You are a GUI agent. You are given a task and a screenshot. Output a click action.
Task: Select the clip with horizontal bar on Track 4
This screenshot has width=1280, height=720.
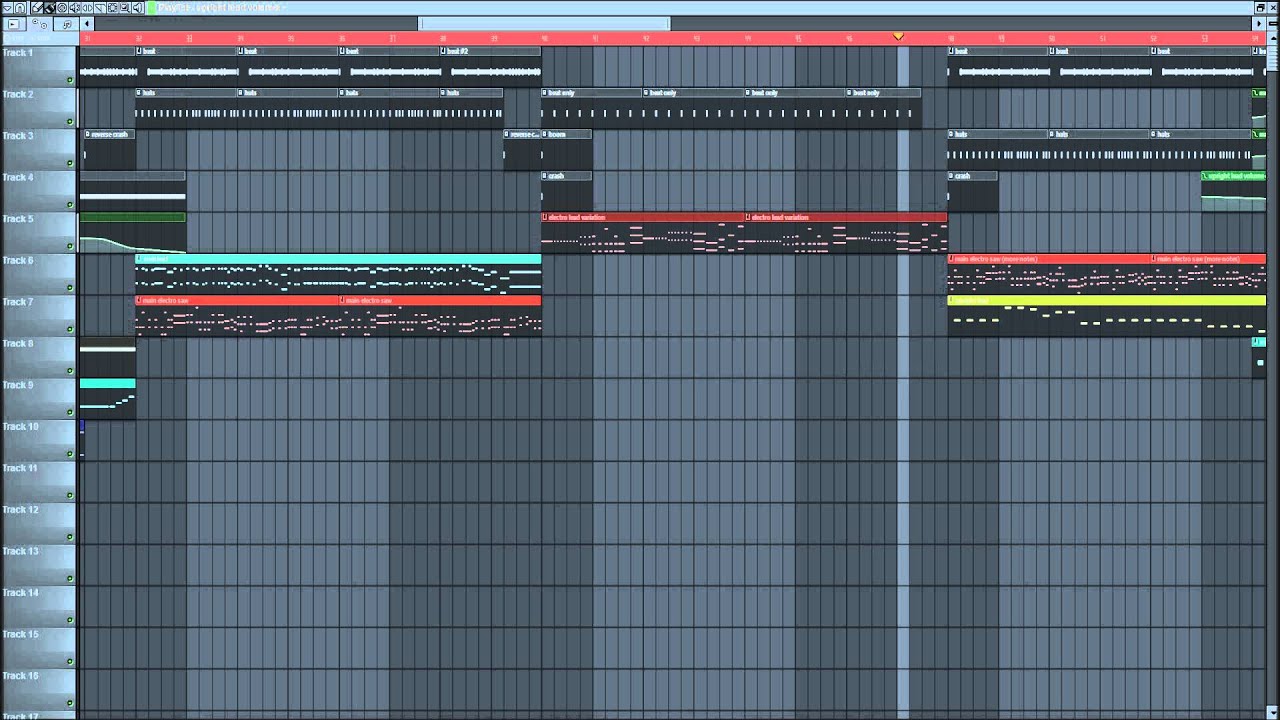pyautogui.click(x=132, y=191)
